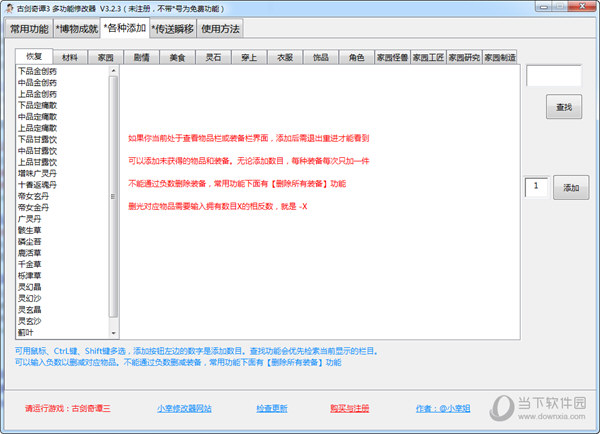Switch to the 常用功能 tab

pos(29,29)
